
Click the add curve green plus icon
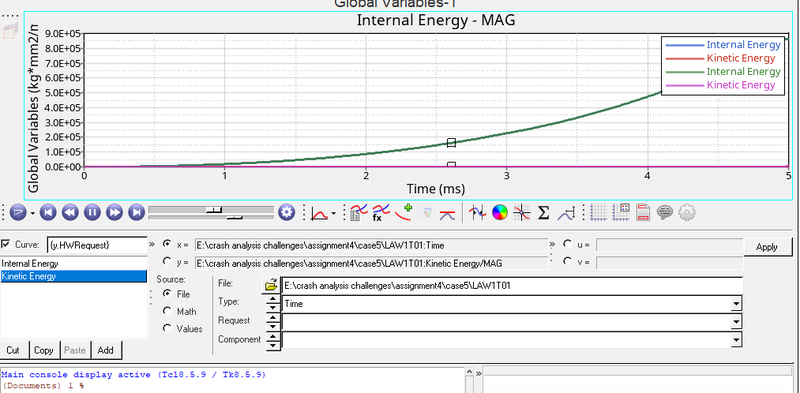coord(404,212)
